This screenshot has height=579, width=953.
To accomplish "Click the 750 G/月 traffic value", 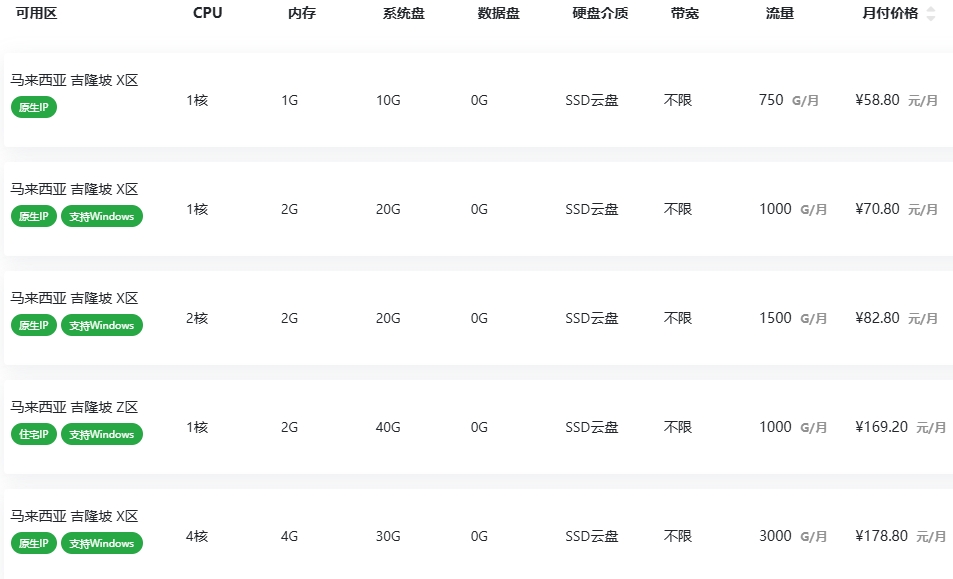I will (x=788, y=100).
